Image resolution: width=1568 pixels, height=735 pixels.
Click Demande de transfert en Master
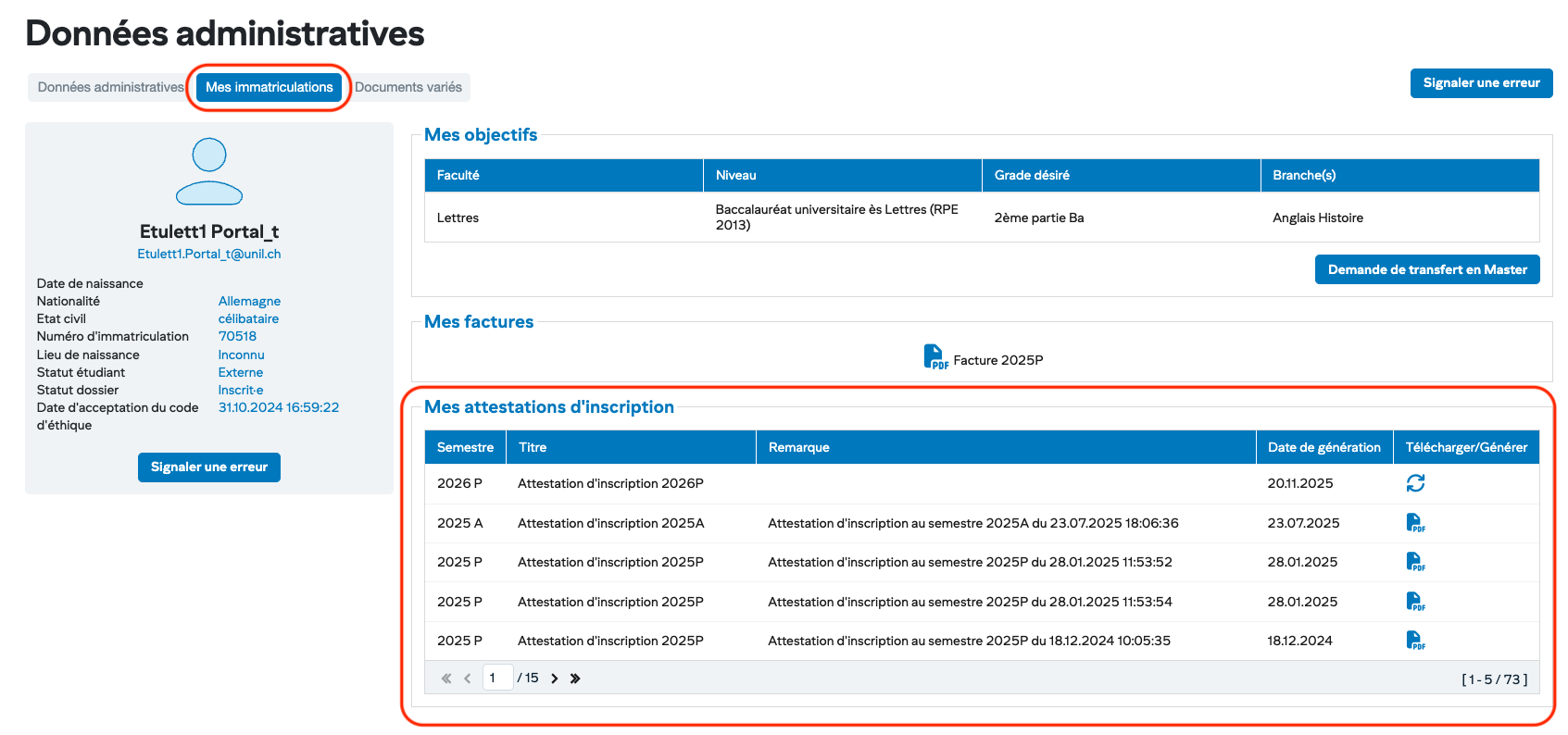coord(1427,269)
